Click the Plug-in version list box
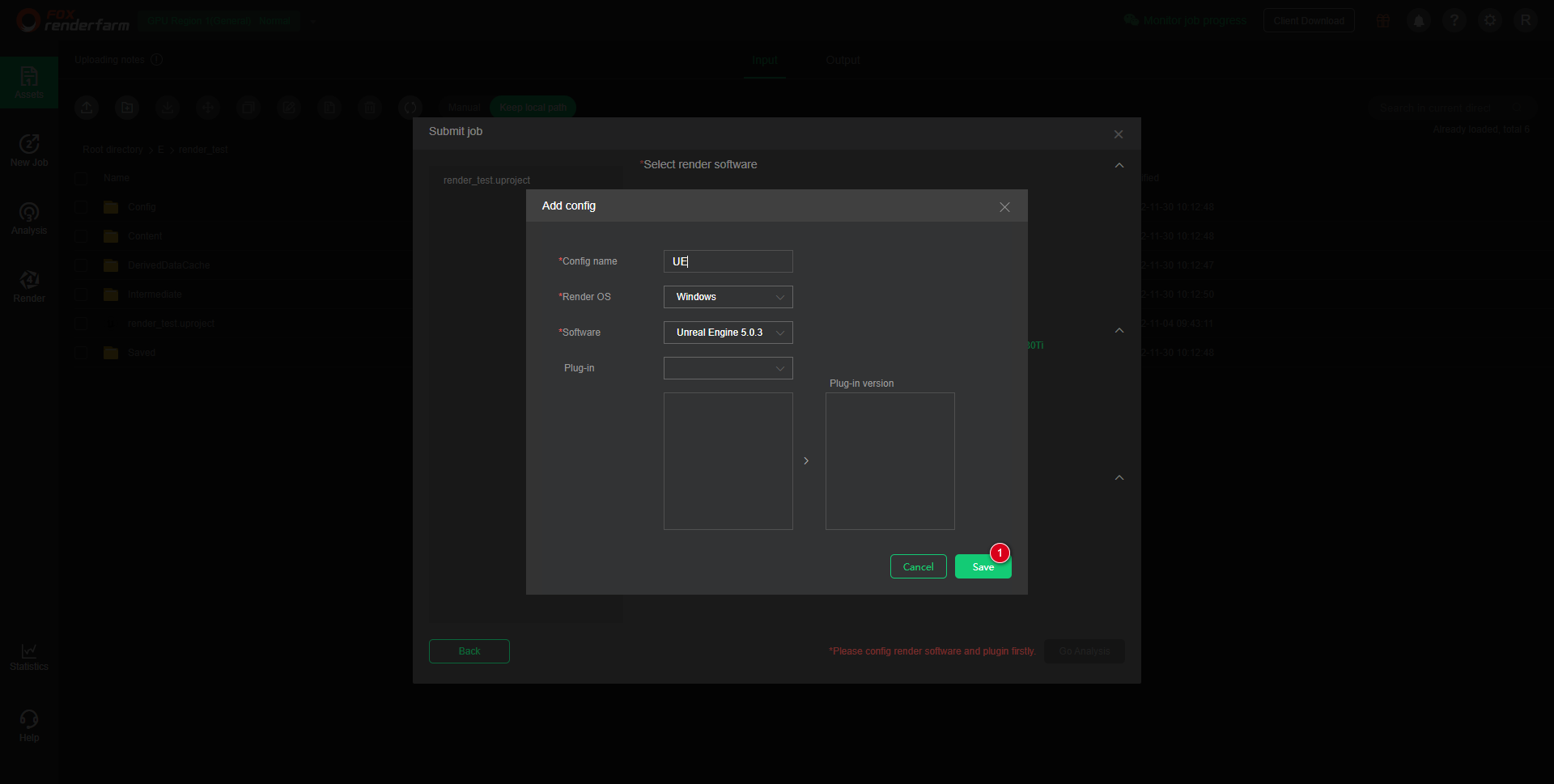The width and height of the screenshot is (1554, 784). (890, 461)
